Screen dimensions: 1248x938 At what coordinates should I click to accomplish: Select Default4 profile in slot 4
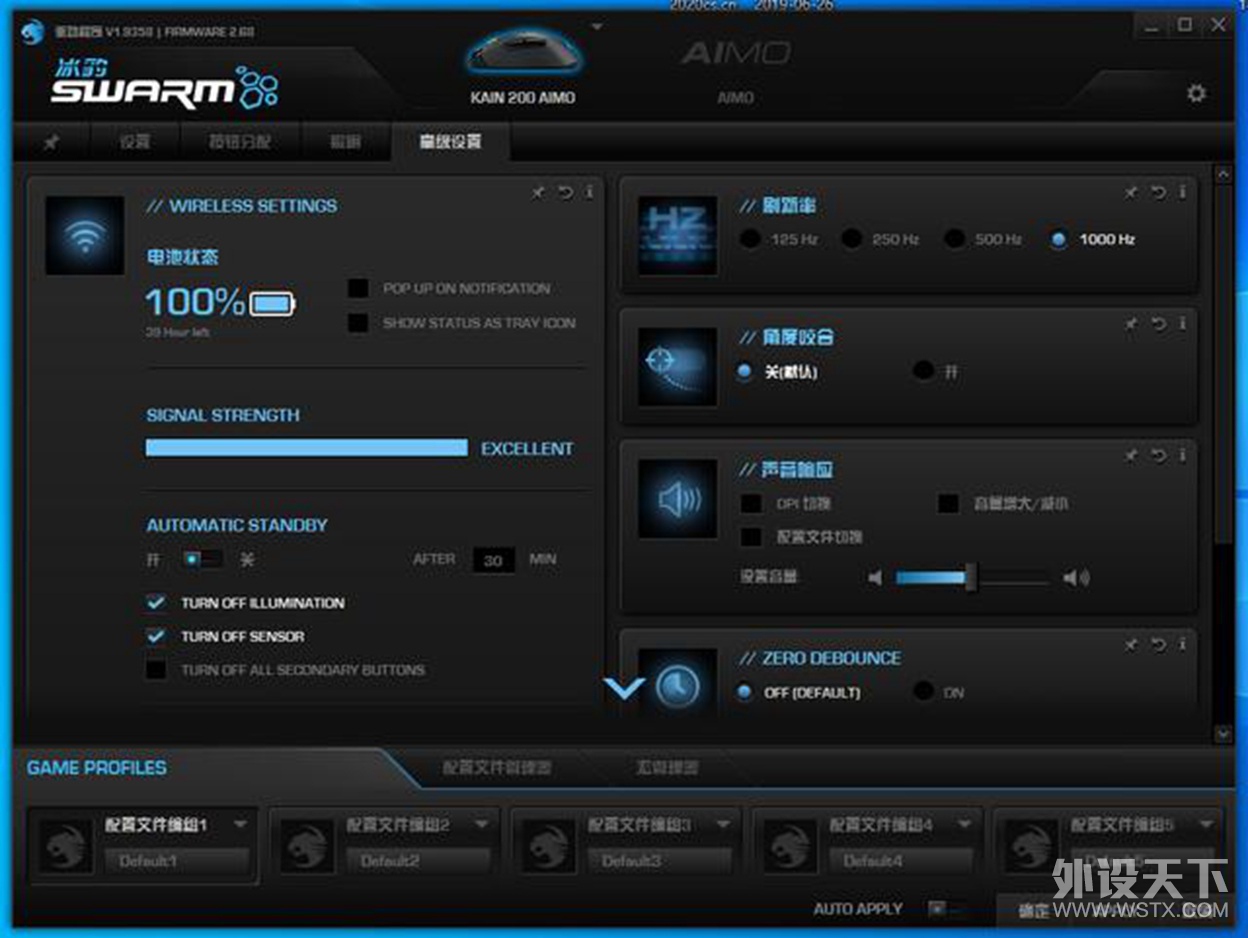coord(901,861)
